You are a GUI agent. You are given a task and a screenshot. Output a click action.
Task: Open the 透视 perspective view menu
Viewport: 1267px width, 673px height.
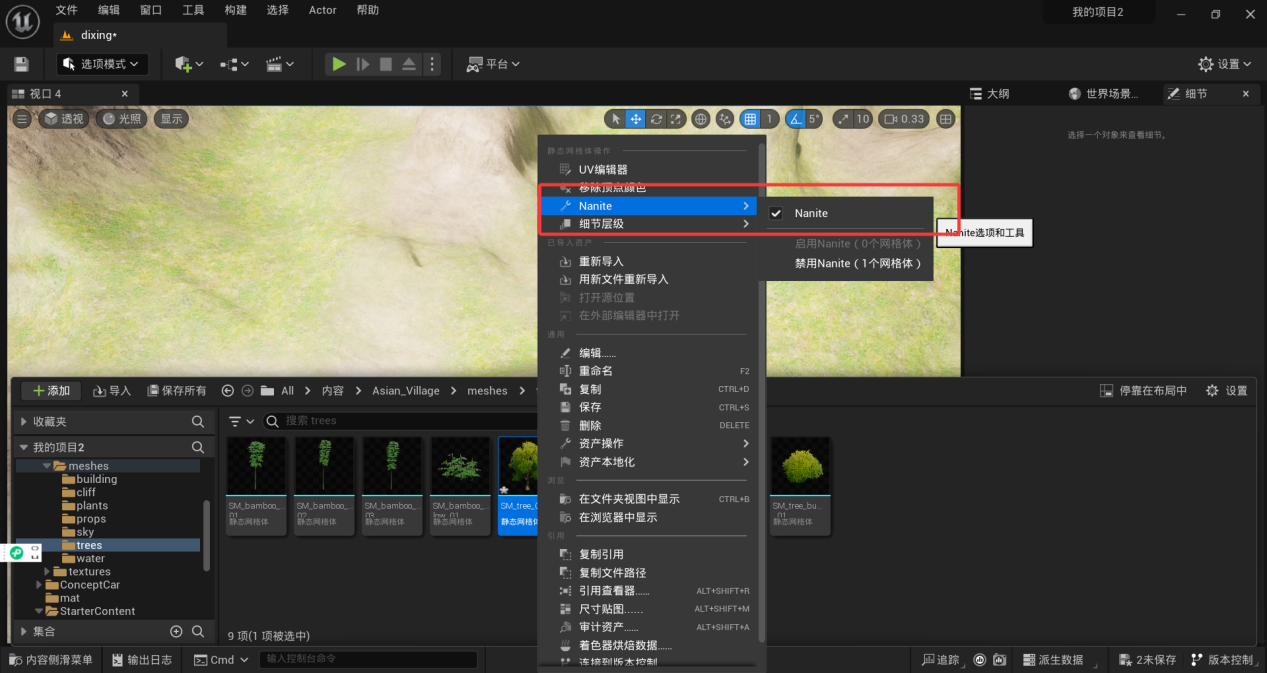pyautogui.click(x=63, y=119)
